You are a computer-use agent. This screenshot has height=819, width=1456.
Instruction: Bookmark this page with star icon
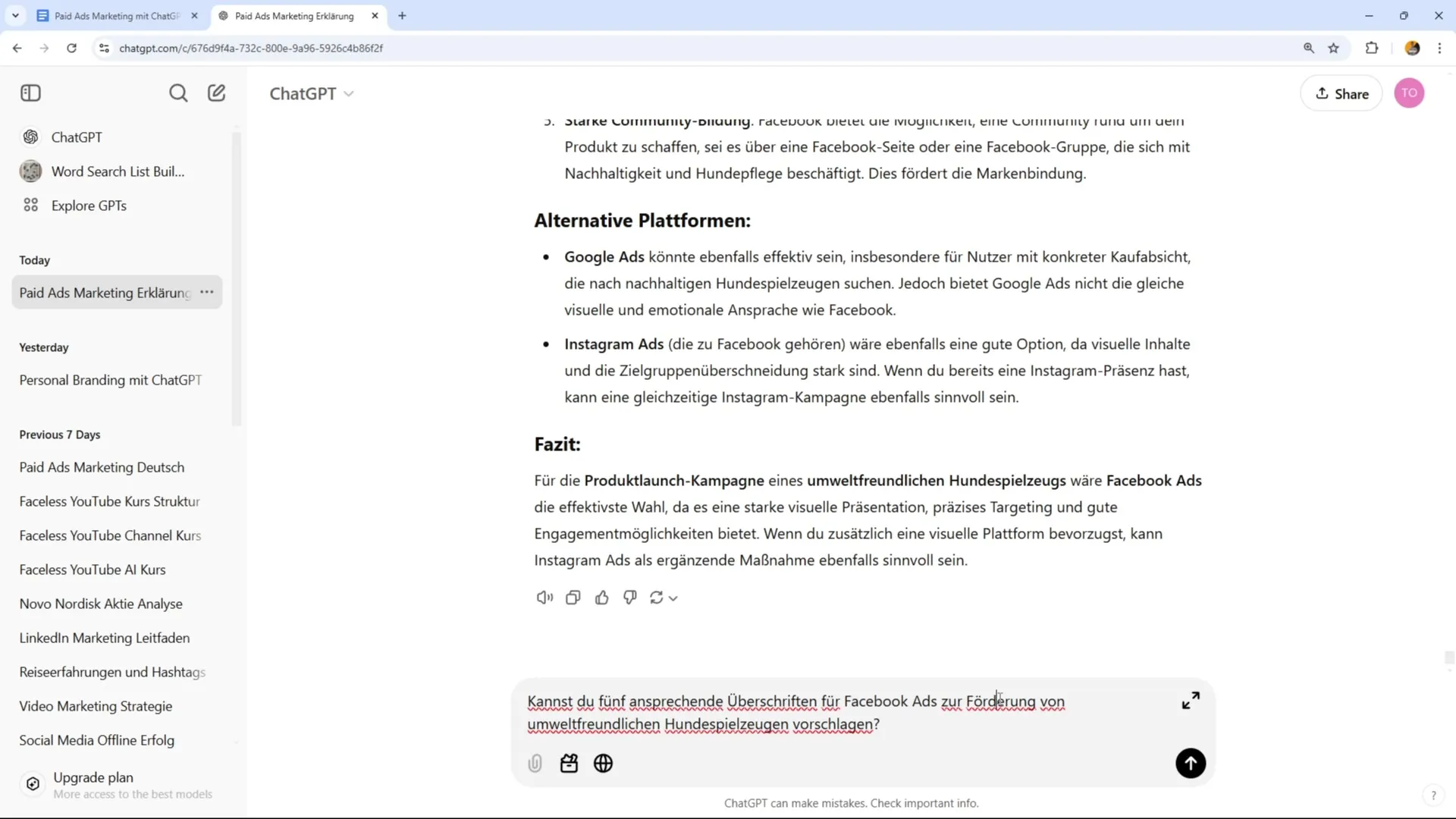(x=1334, y=48)
